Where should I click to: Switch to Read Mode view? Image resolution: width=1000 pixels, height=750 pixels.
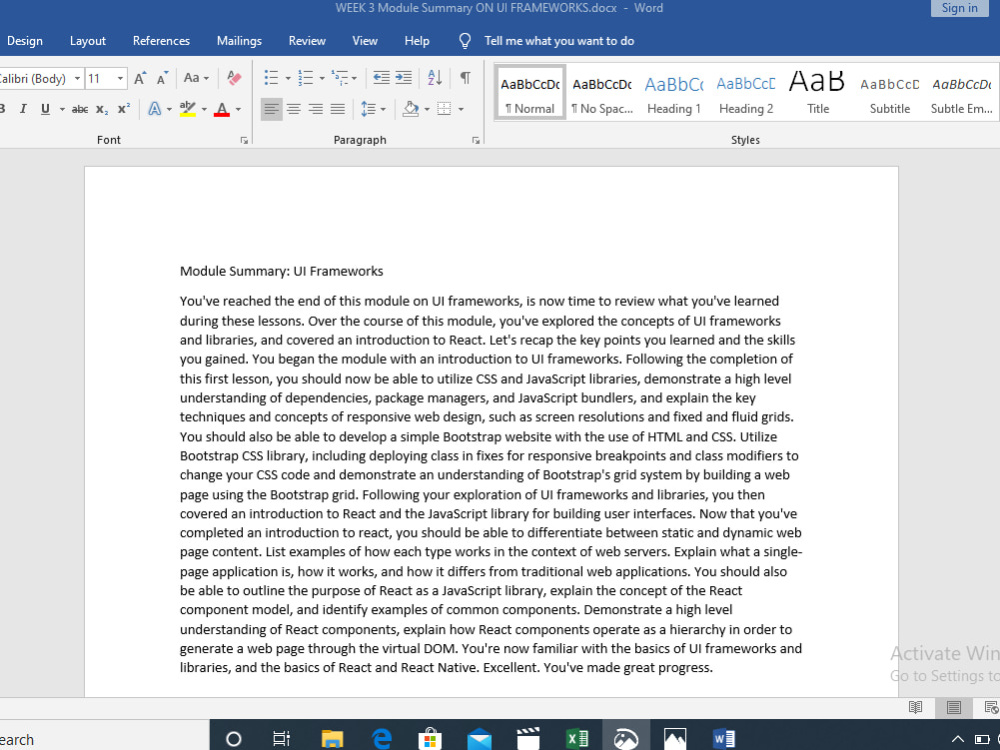click(x=916, y=707)
